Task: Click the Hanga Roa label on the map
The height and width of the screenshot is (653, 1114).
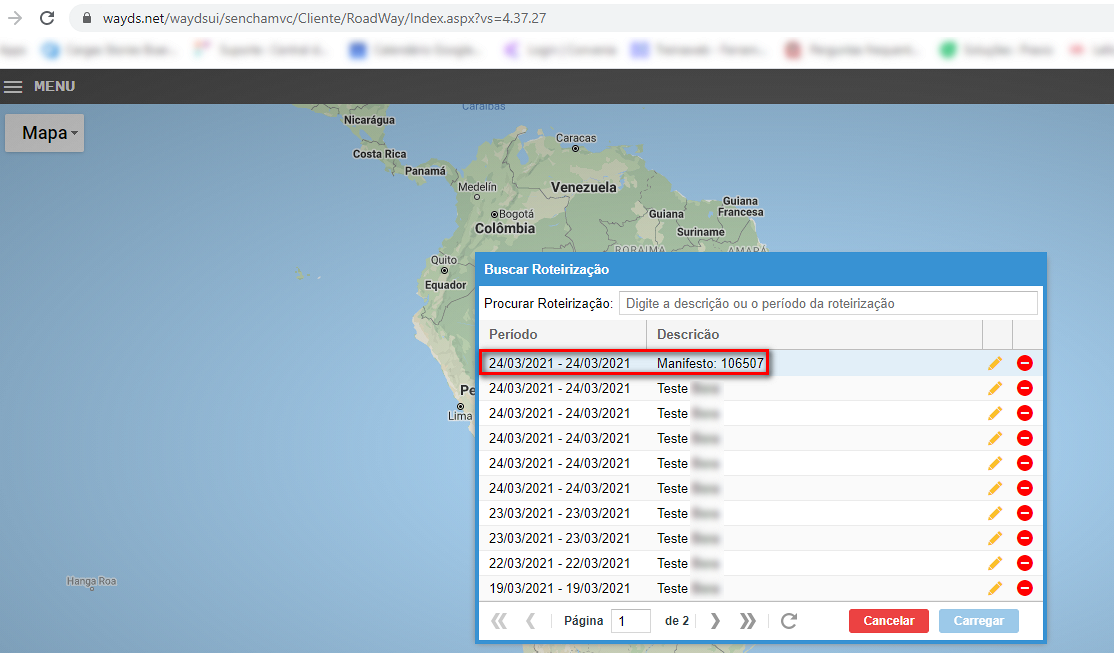Action: click(x=91, y=581)
